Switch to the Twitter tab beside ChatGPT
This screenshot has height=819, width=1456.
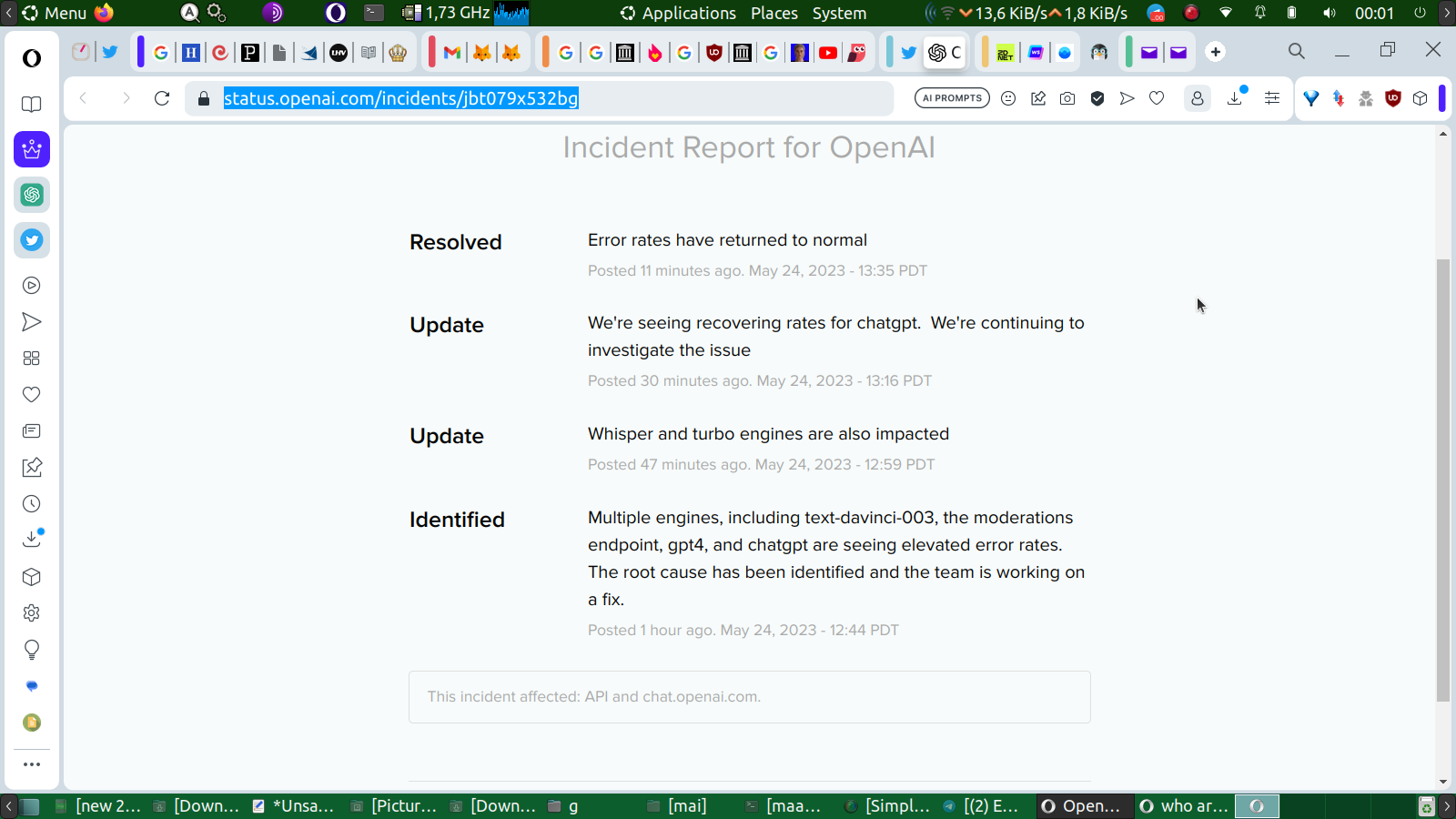(908, 53)
